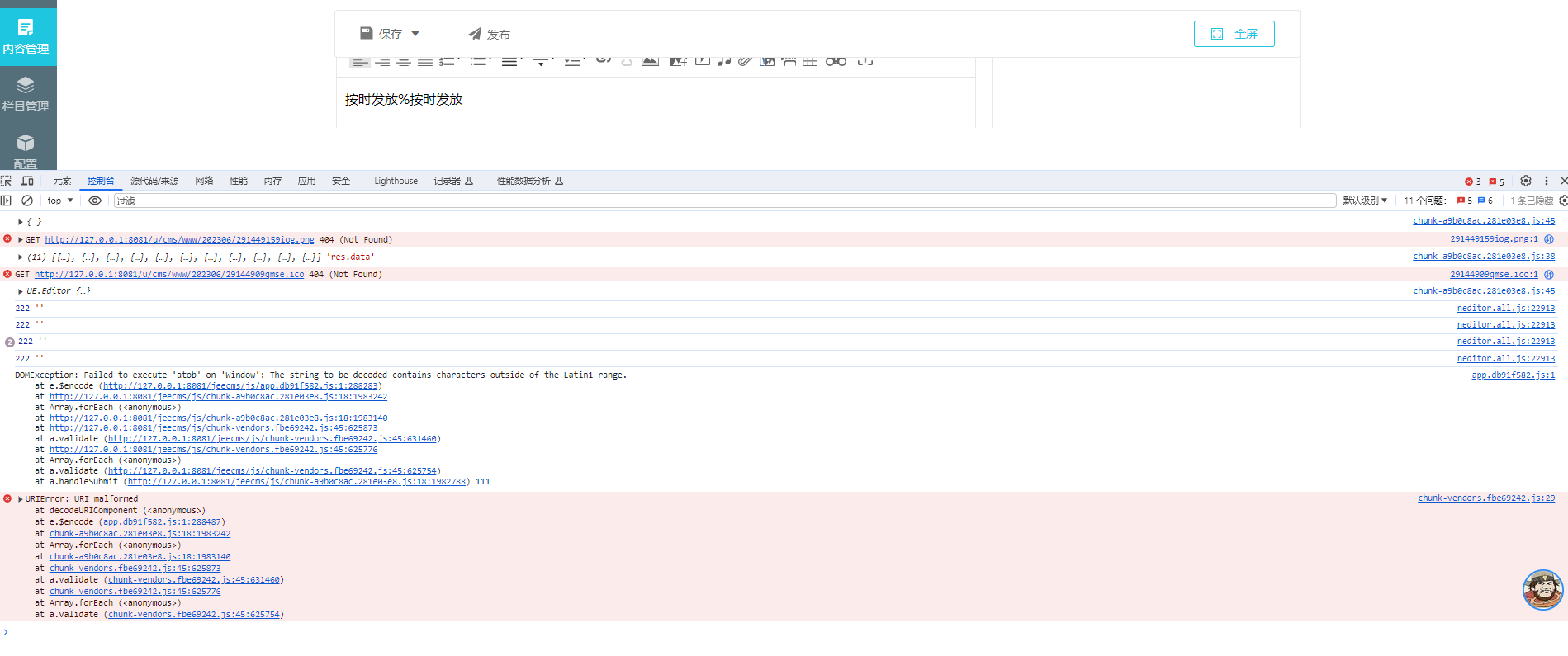Switch to the 元素 DevTools tab
This screenshot has width=1568, height=656.
point(62,181)
